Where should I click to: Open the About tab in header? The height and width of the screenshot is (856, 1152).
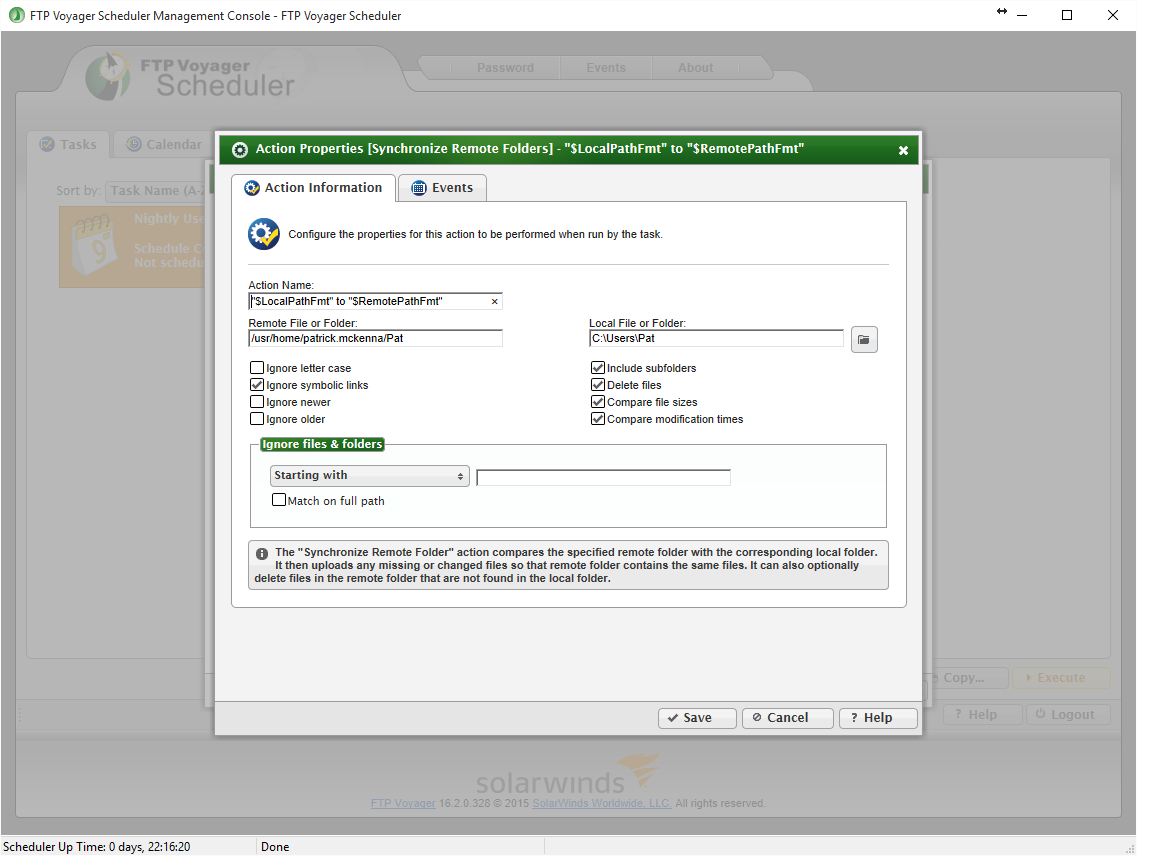696,68
